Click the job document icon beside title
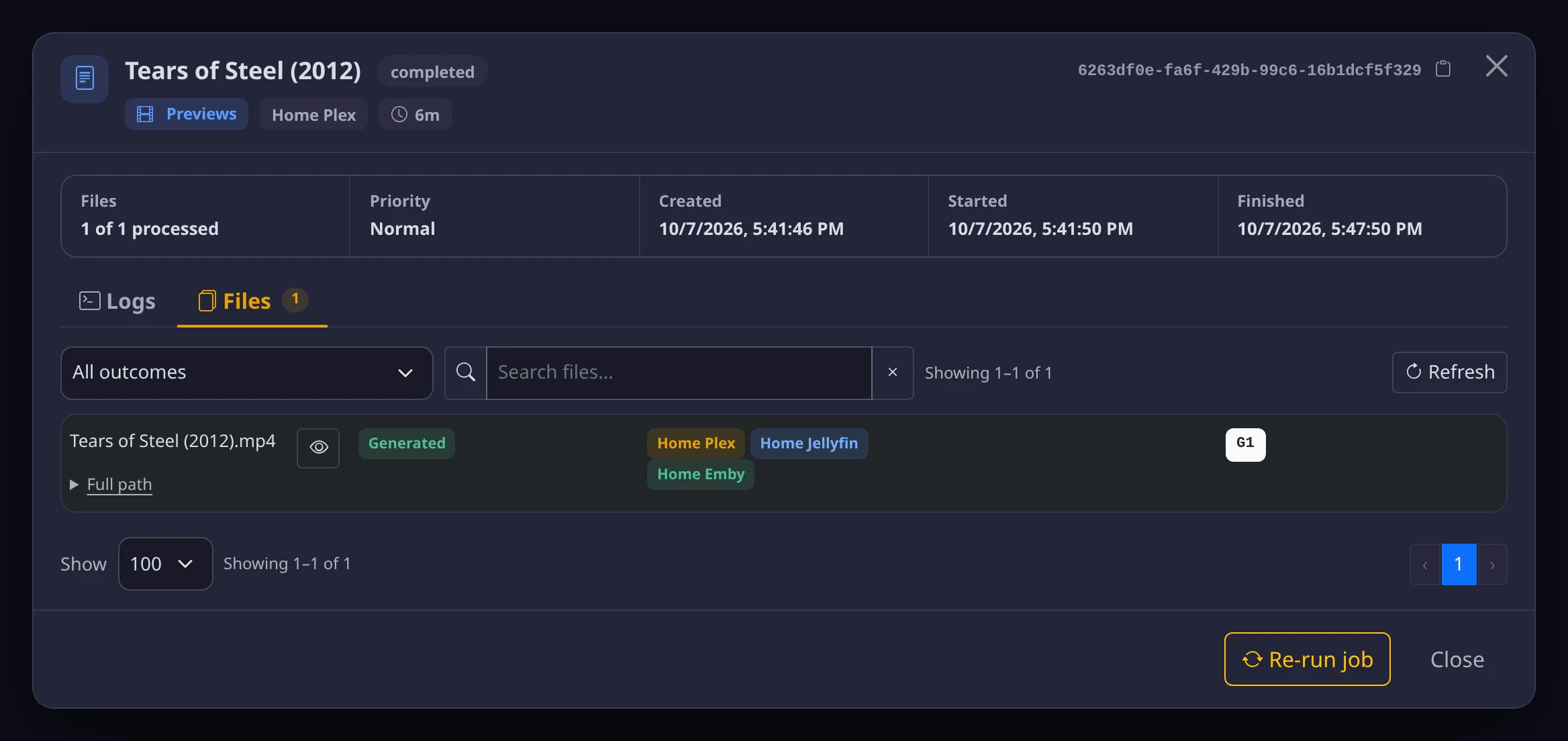Viewport: 1568px width, 741px height. point(85,79)
